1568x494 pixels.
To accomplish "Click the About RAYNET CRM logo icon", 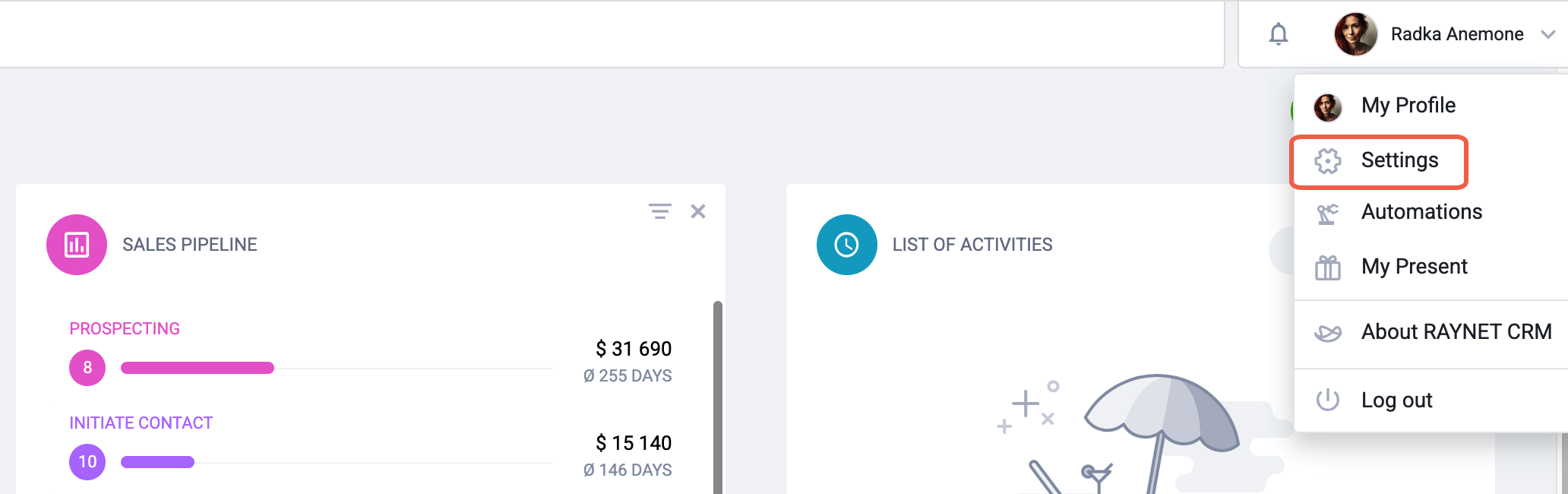I will [x=1328, y=333].
